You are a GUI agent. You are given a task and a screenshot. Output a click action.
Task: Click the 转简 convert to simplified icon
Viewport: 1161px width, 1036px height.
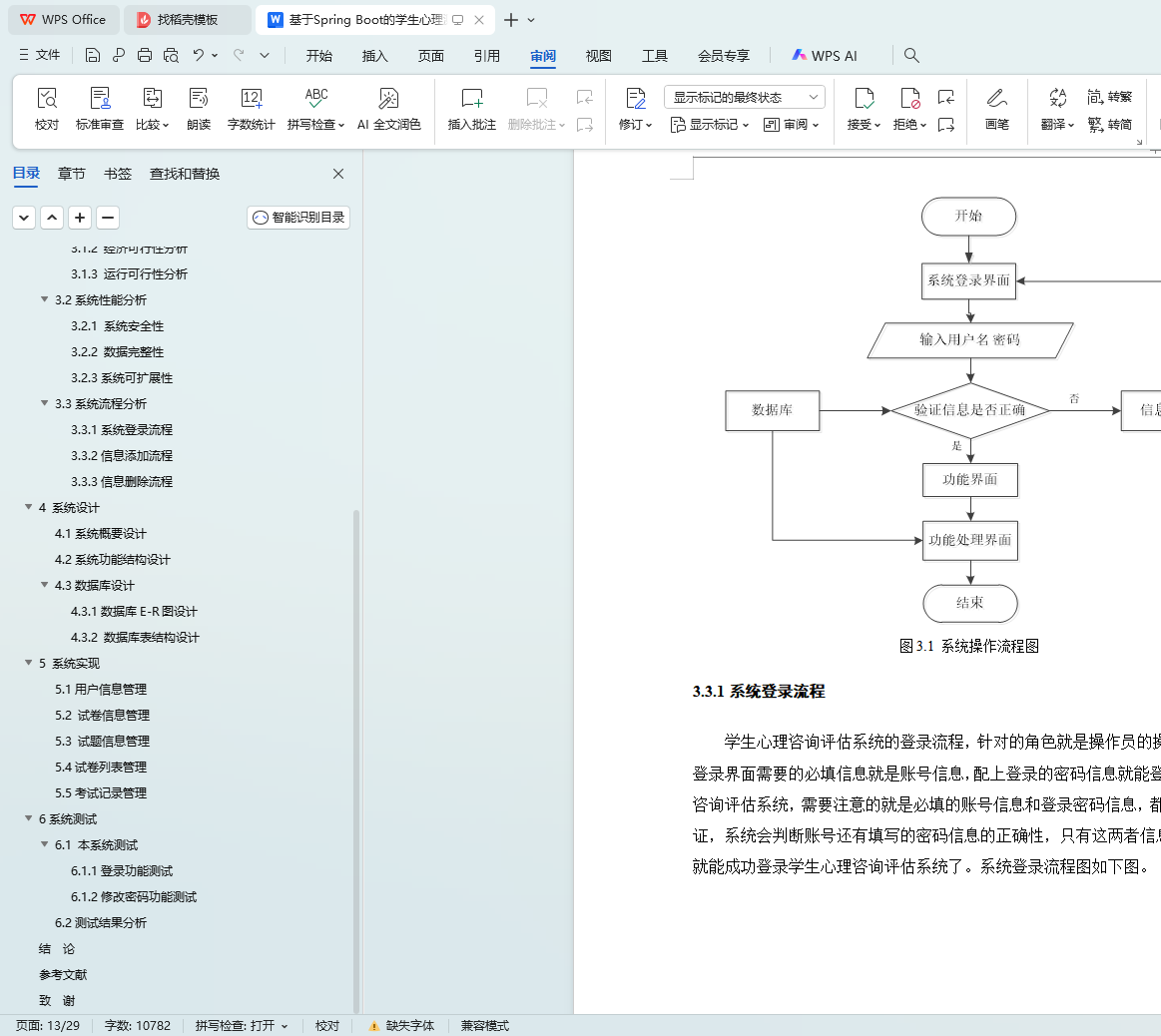(x=1109, y=124)
